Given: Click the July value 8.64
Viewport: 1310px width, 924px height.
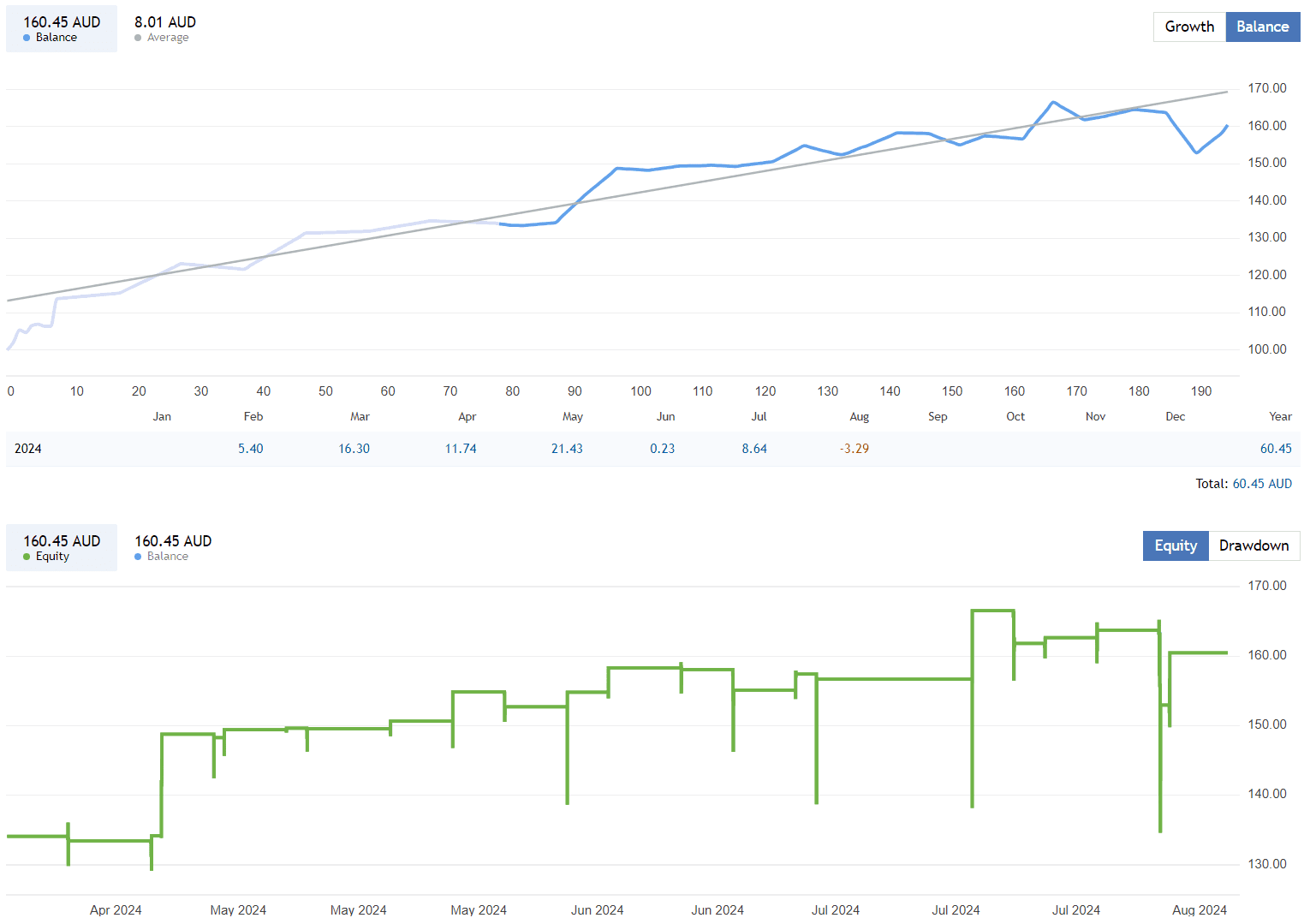Looking at the screenshot, I should pos(754,448).
